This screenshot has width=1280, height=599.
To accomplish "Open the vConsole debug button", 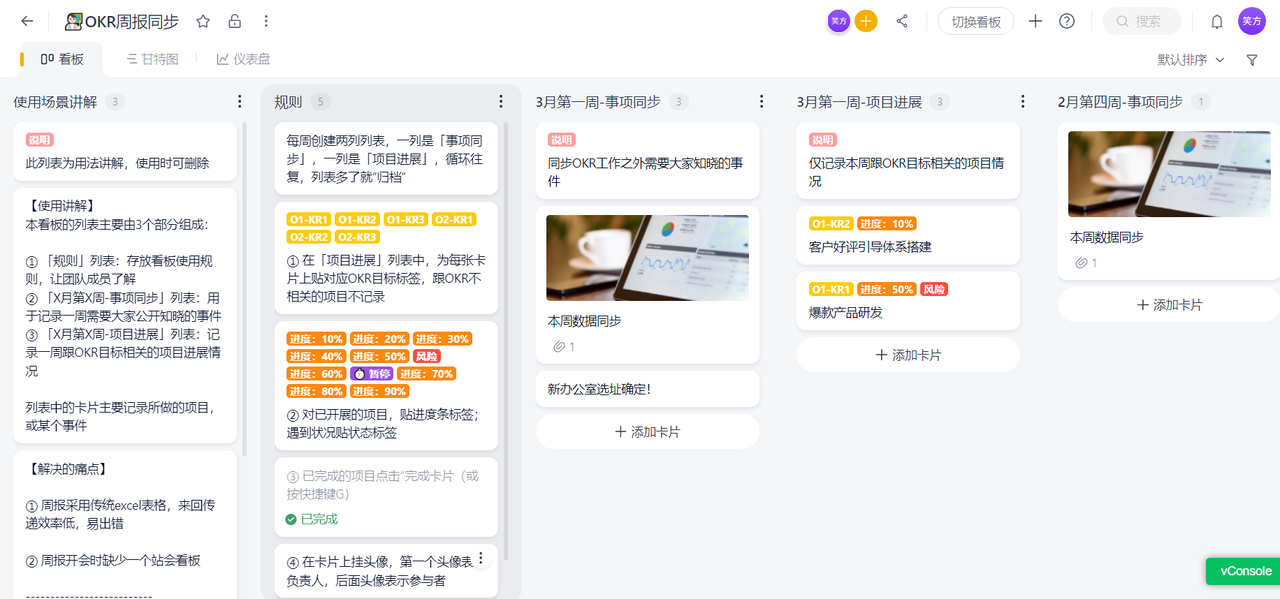I will [x=1245, y=571].
